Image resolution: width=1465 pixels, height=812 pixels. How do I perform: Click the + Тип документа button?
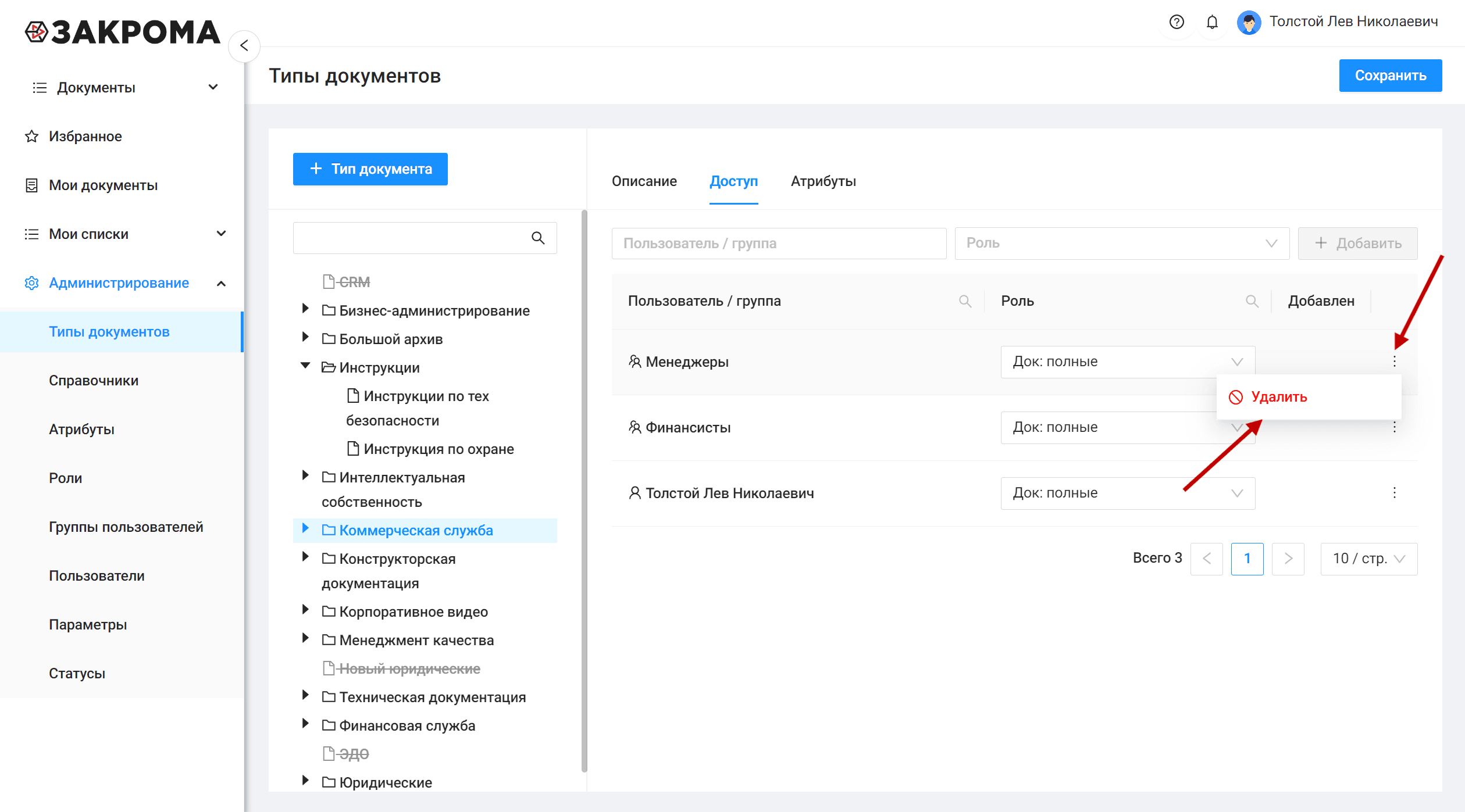tap(370, 169)
